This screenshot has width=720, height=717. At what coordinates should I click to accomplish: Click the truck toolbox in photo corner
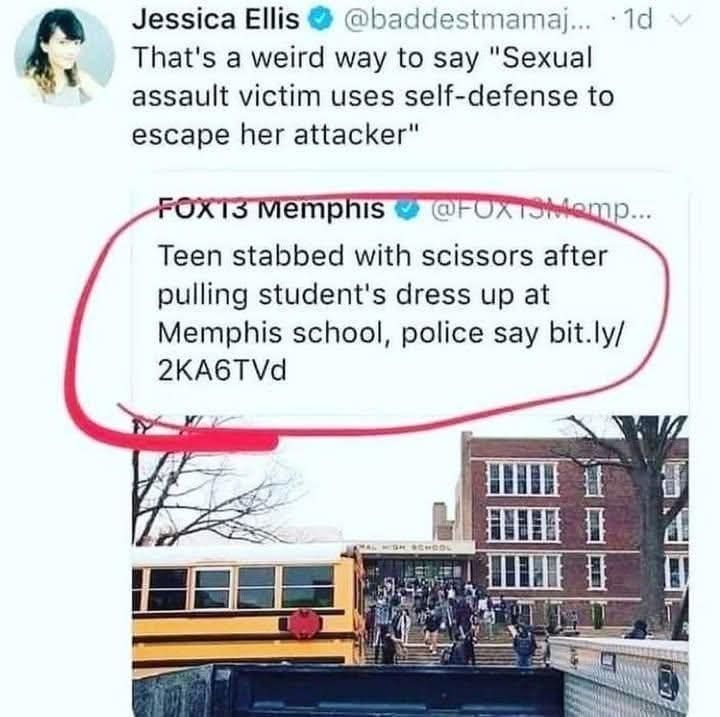coord(620,675)
